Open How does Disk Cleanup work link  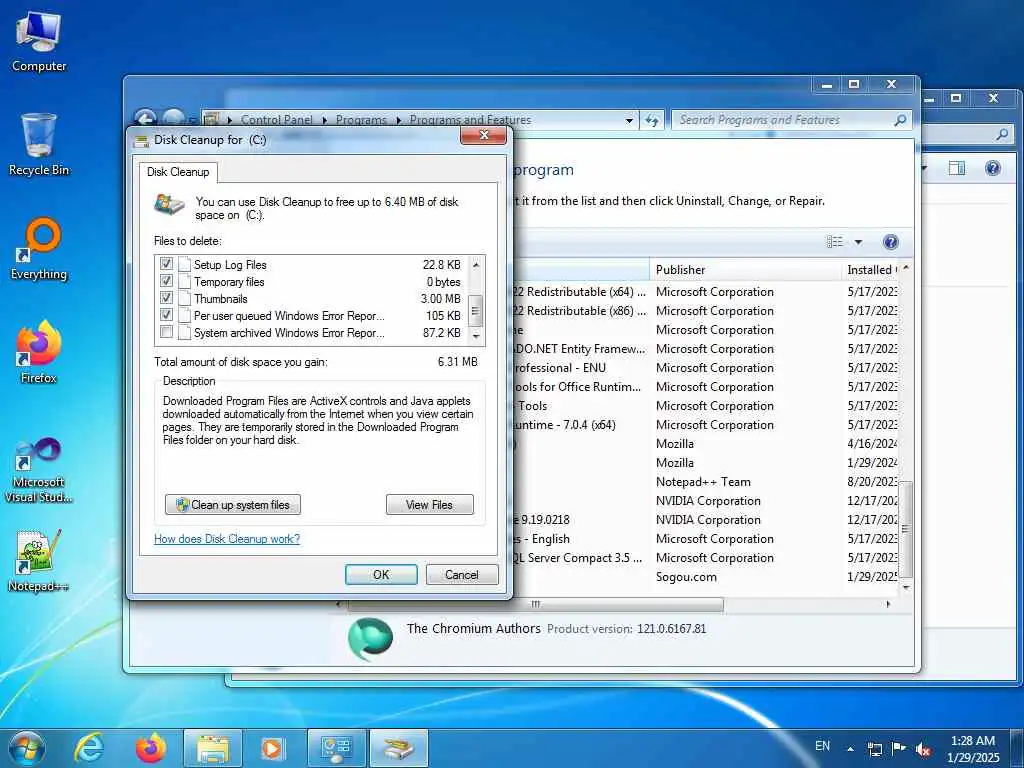(227, 539)
